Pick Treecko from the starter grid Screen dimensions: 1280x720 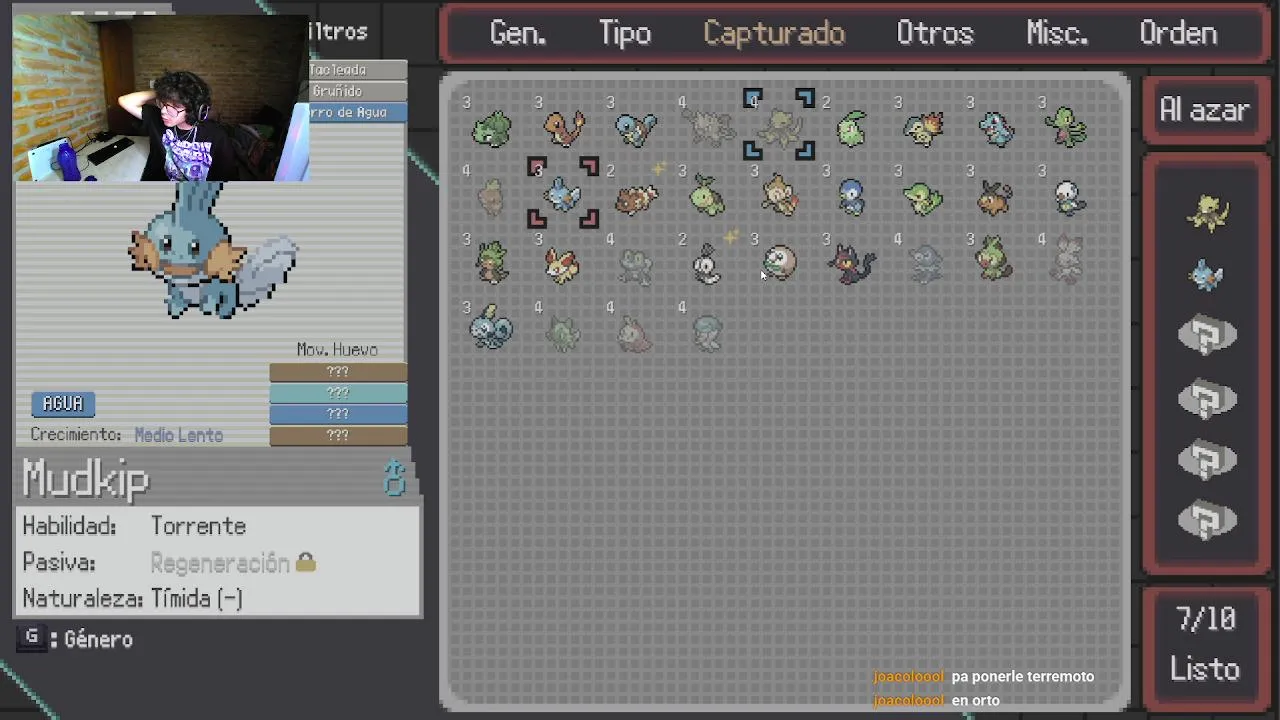(1067, 128)
